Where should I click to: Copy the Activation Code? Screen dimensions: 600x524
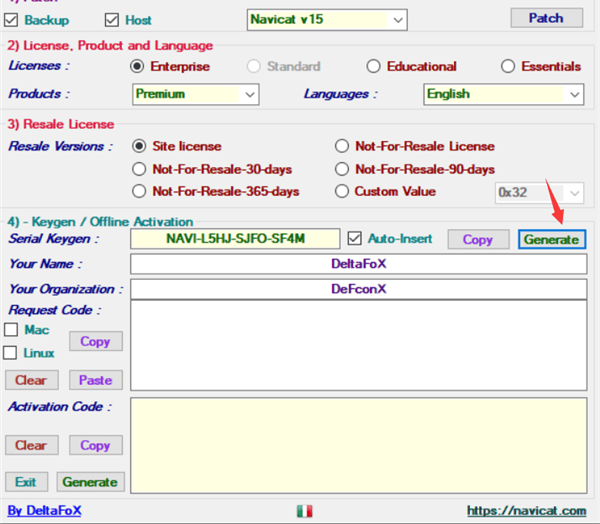pyautogui.click(x=96, y=445)
